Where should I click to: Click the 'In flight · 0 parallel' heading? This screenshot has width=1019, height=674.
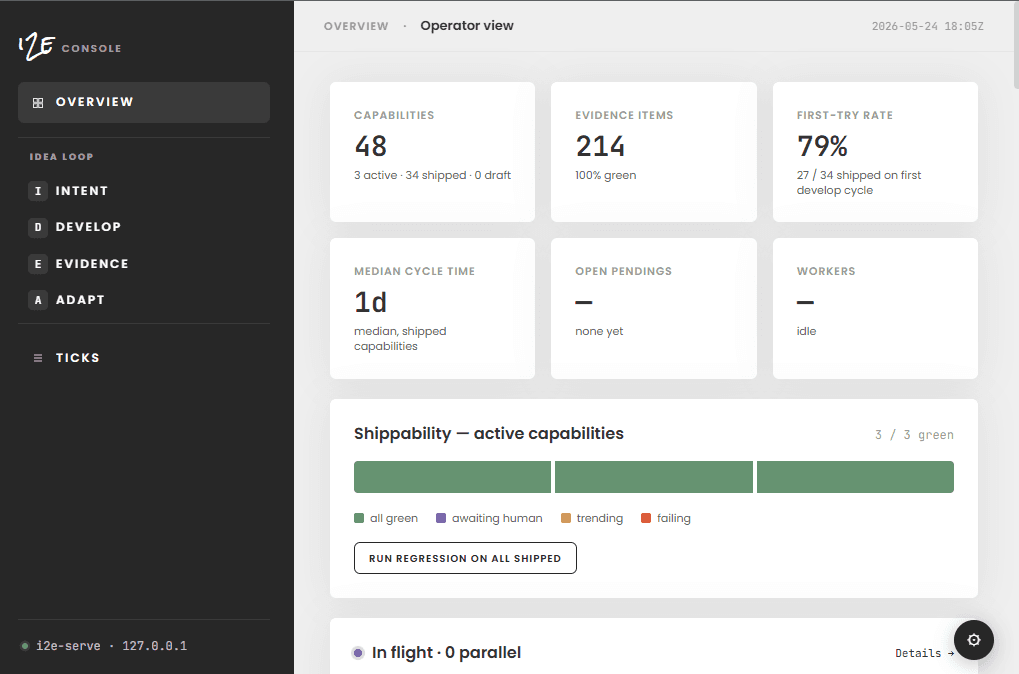tap(446, 653)
